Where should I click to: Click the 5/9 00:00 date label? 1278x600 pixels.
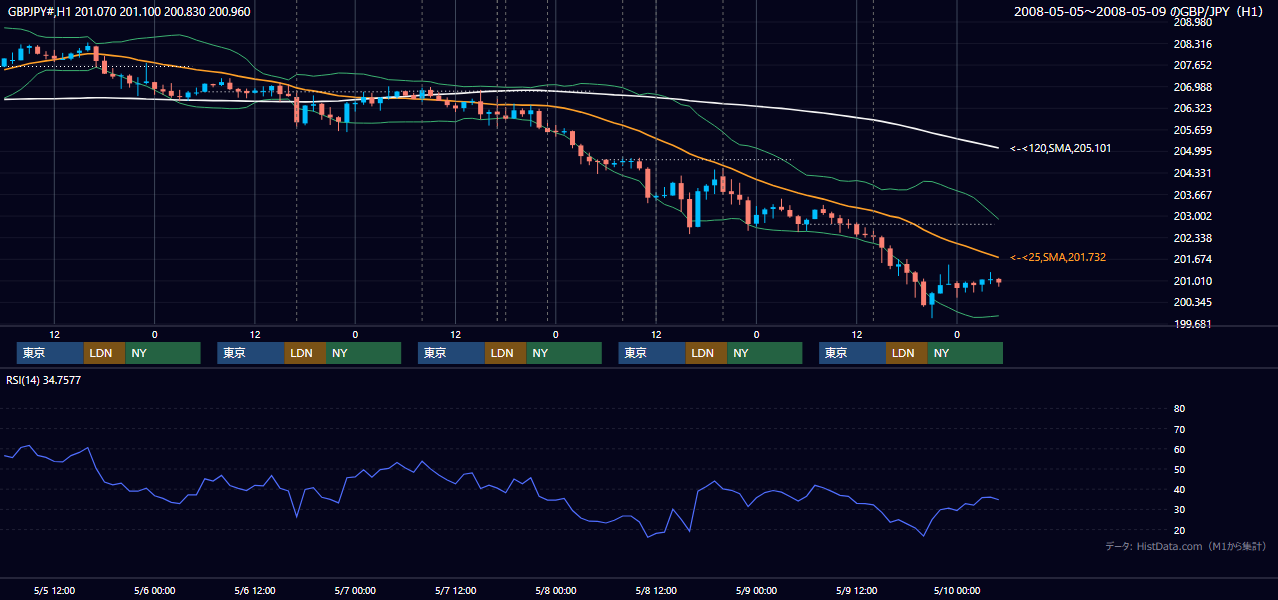(x=756, y=590)
